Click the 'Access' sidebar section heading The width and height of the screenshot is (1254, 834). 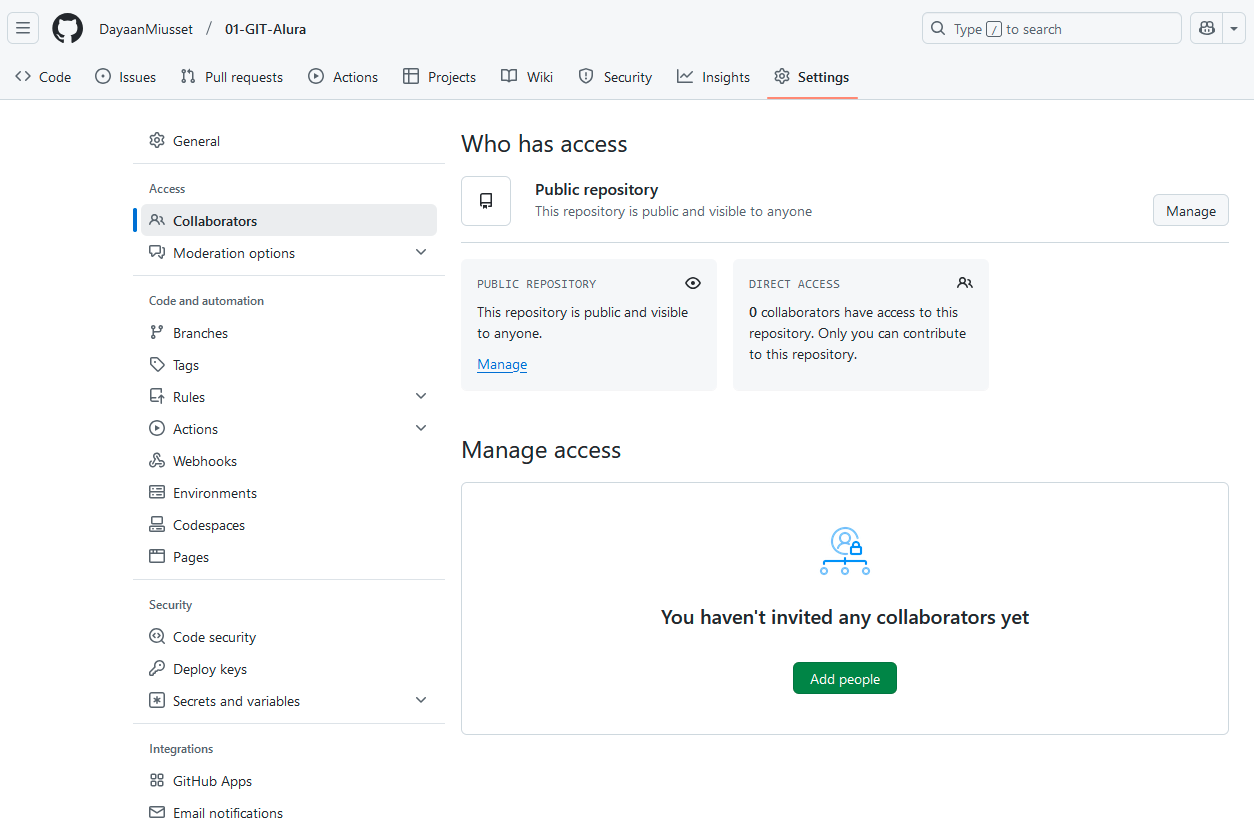coord(167,189)
